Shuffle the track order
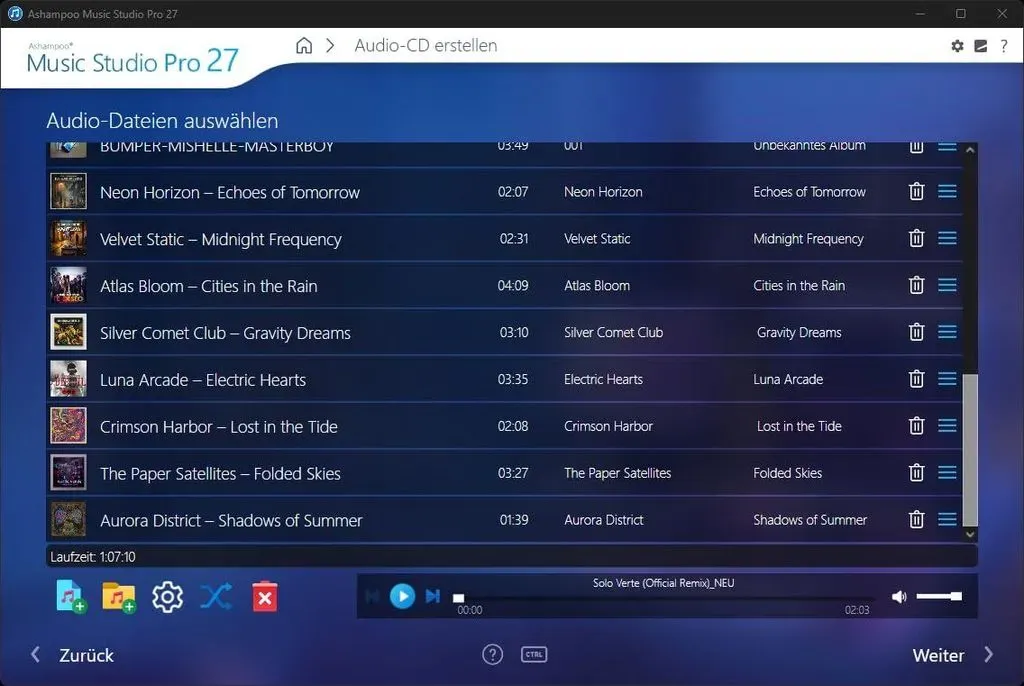Screen dimensions: 1024x686 pos(216,596)
